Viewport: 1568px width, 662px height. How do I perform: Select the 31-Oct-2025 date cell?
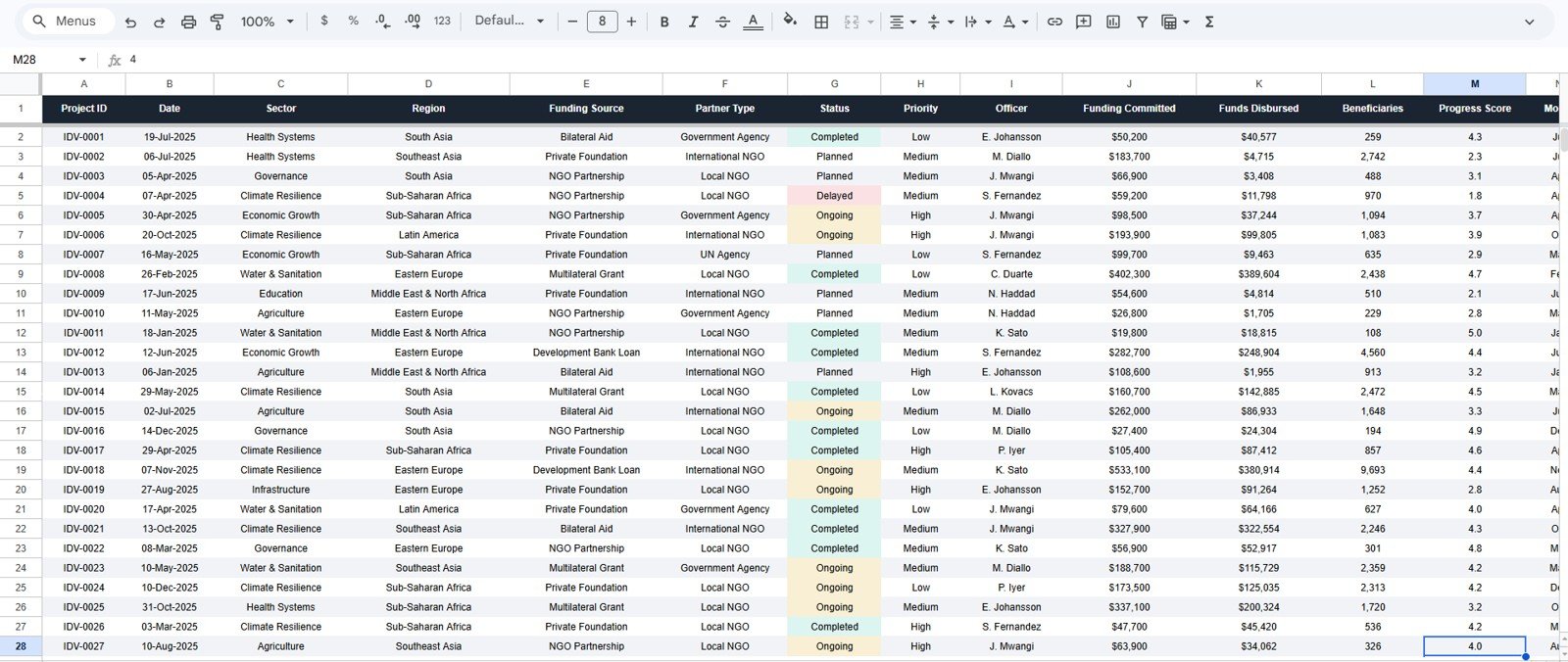(x=170, y=607)
